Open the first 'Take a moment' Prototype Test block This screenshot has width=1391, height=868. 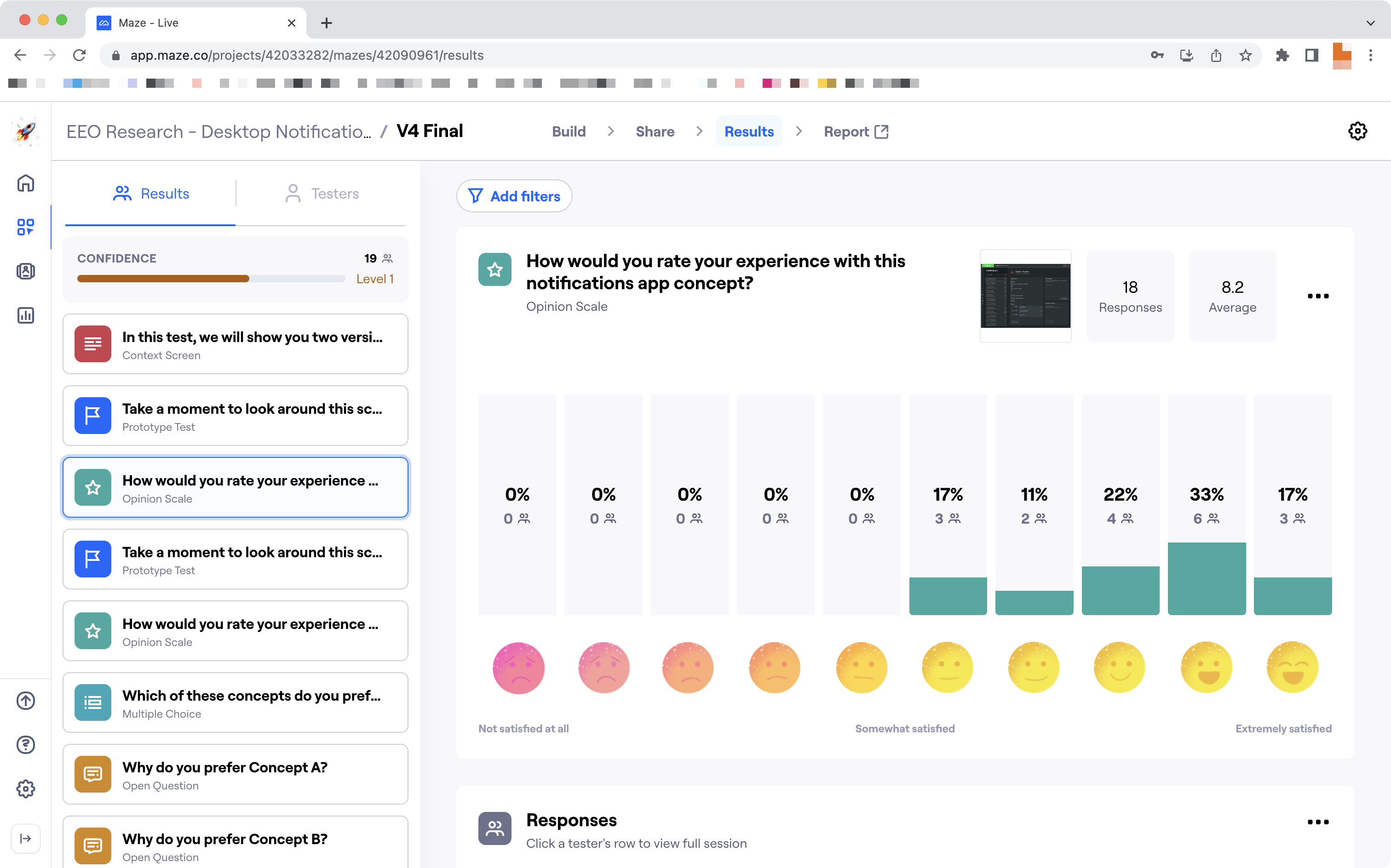pos(236,416)
